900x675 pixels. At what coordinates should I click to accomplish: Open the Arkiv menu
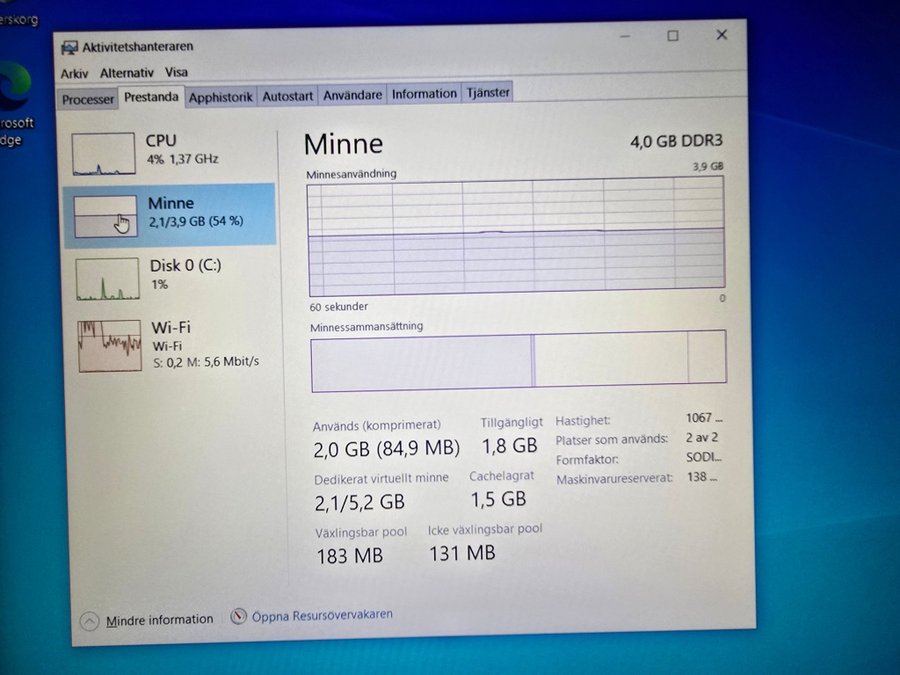coord(74,73)
